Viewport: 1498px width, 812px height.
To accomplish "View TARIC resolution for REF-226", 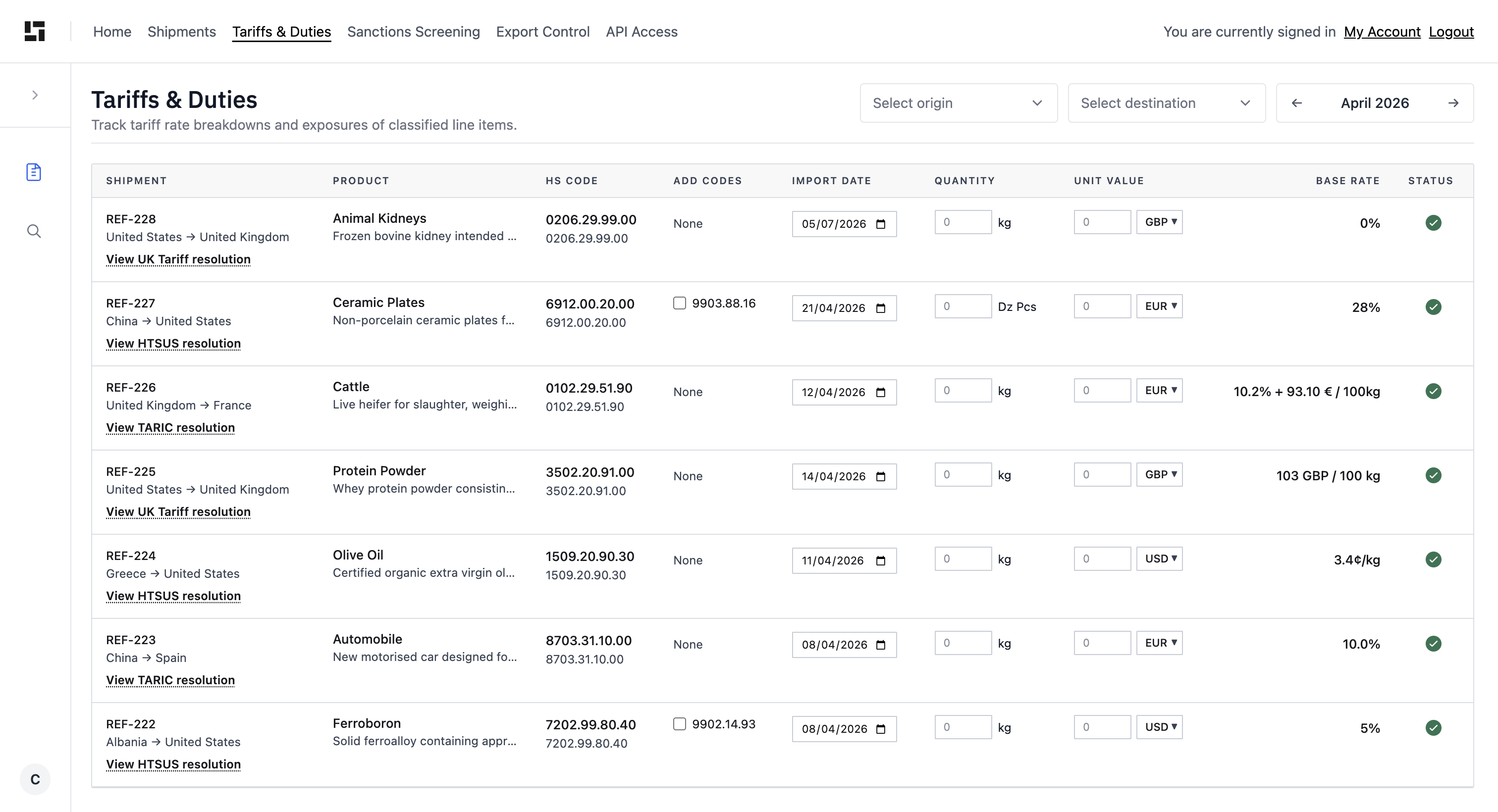I will [x=170, y=428].
